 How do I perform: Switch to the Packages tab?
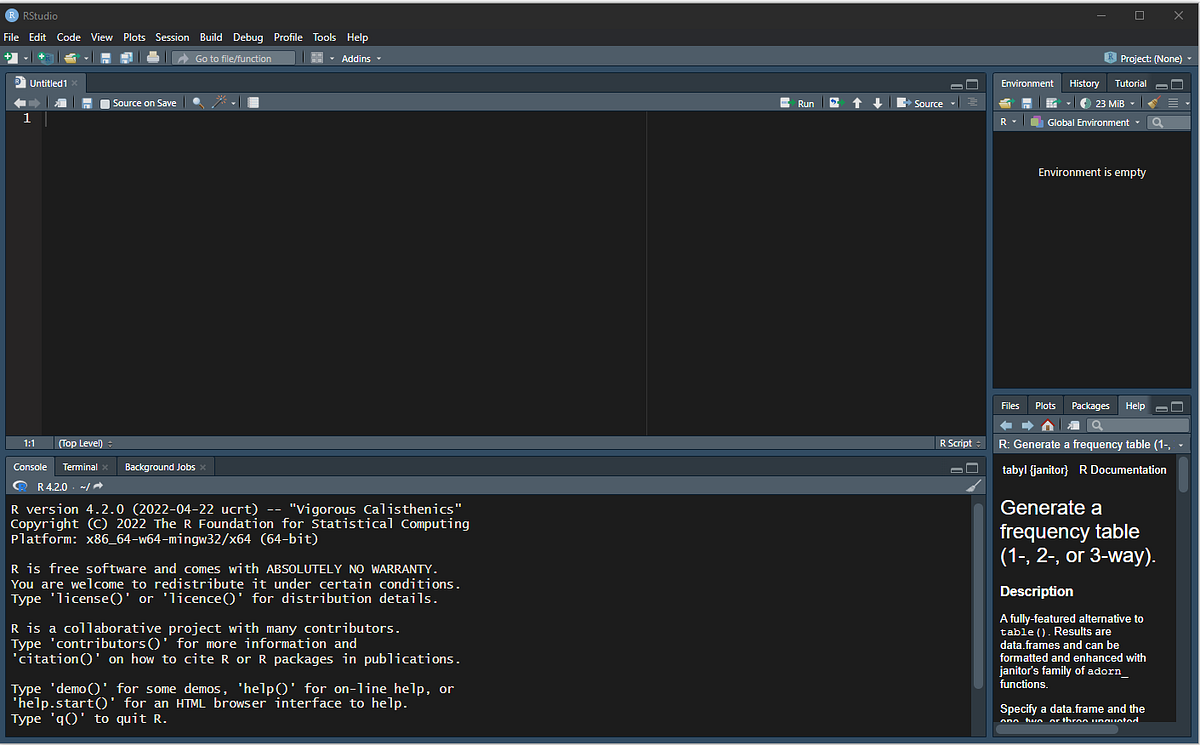(x=1090, y=405)
